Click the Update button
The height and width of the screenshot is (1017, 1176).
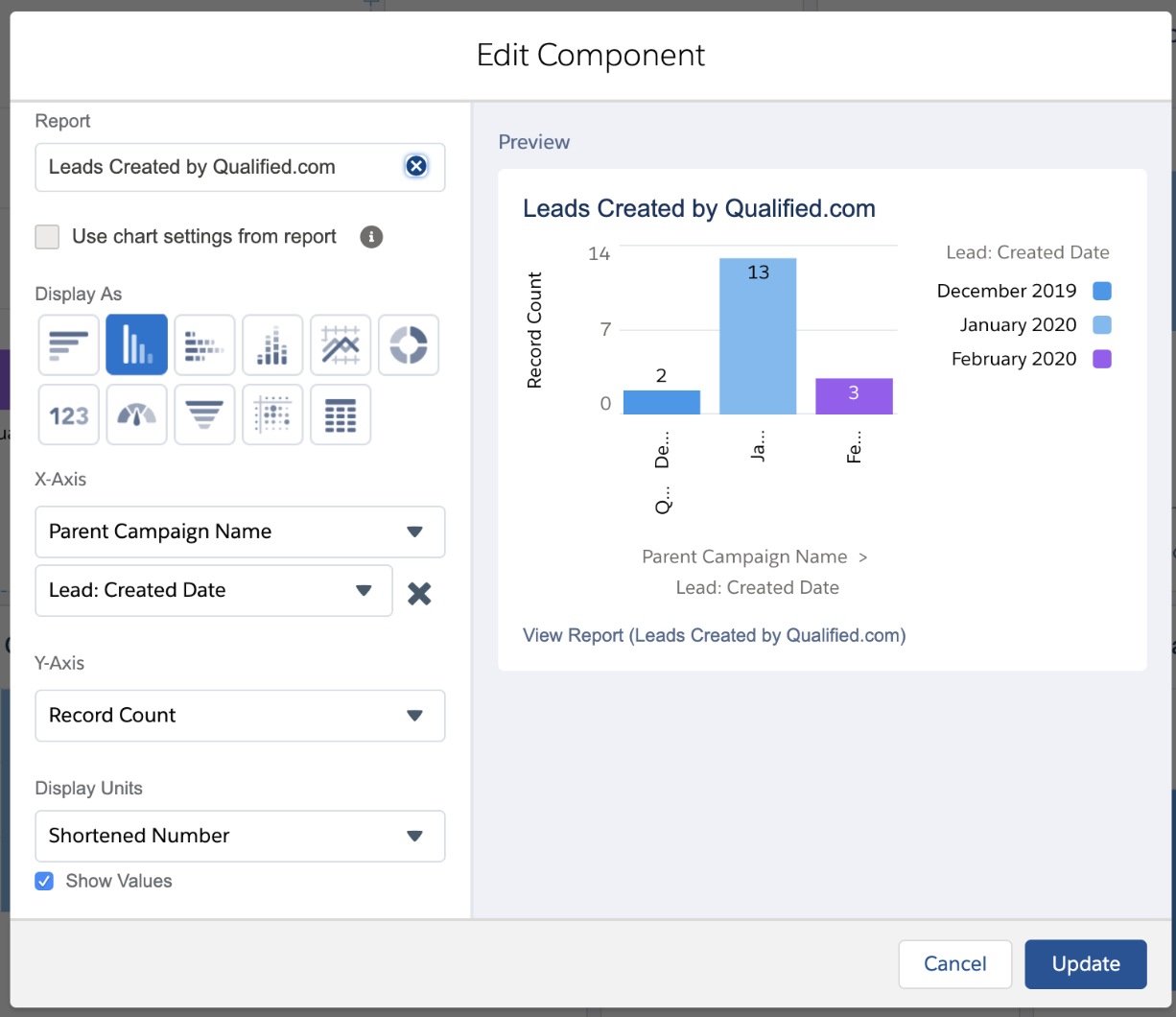pyautogui.click(x=1086, y=963)
